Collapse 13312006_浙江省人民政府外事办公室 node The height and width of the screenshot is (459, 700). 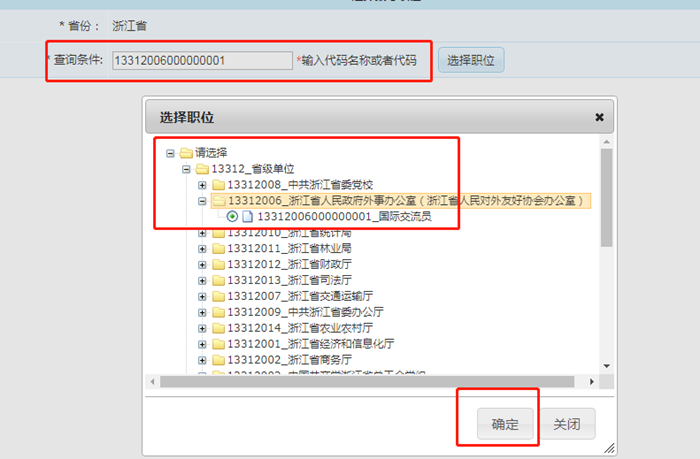click(202, 201)
